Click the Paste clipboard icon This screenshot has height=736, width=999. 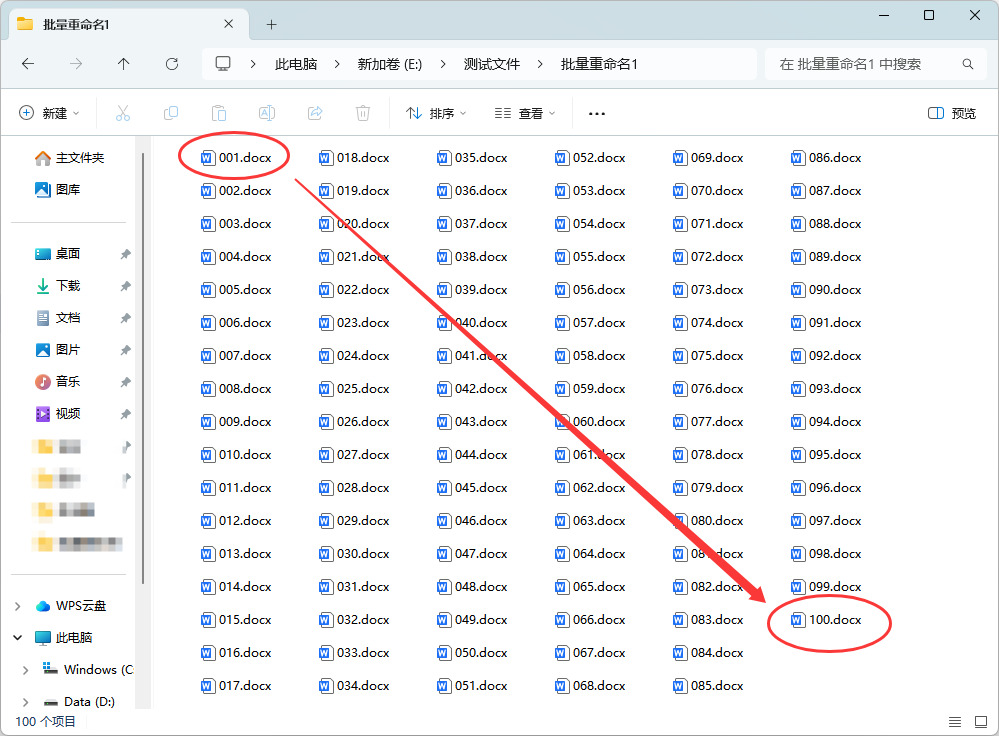(x=219, y=113)
